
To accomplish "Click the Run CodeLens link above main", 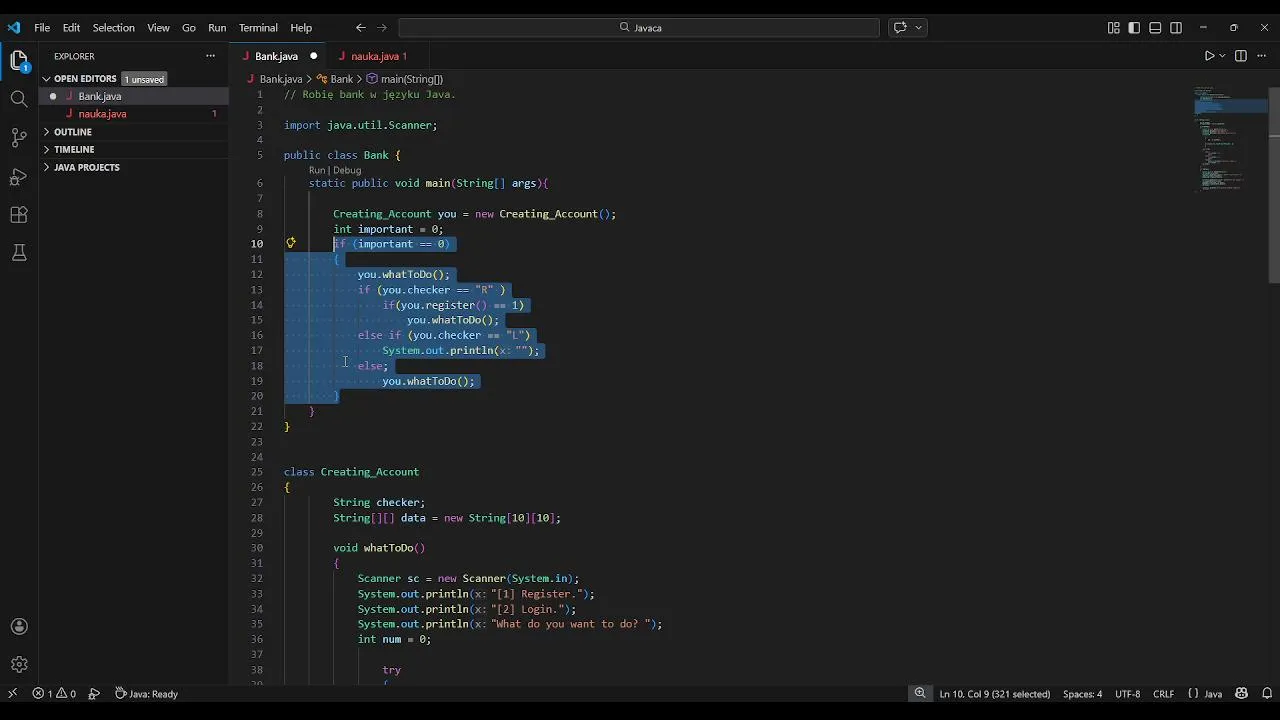I will (x=317, y=170).
